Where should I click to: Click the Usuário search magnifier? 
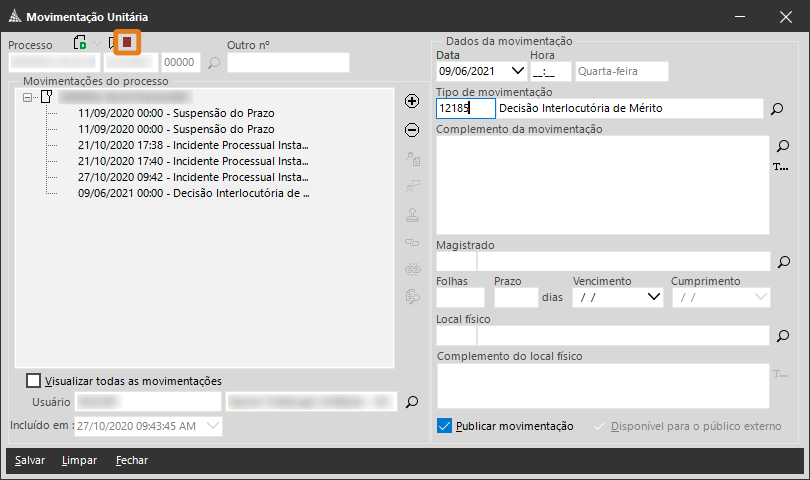[412, 401]
